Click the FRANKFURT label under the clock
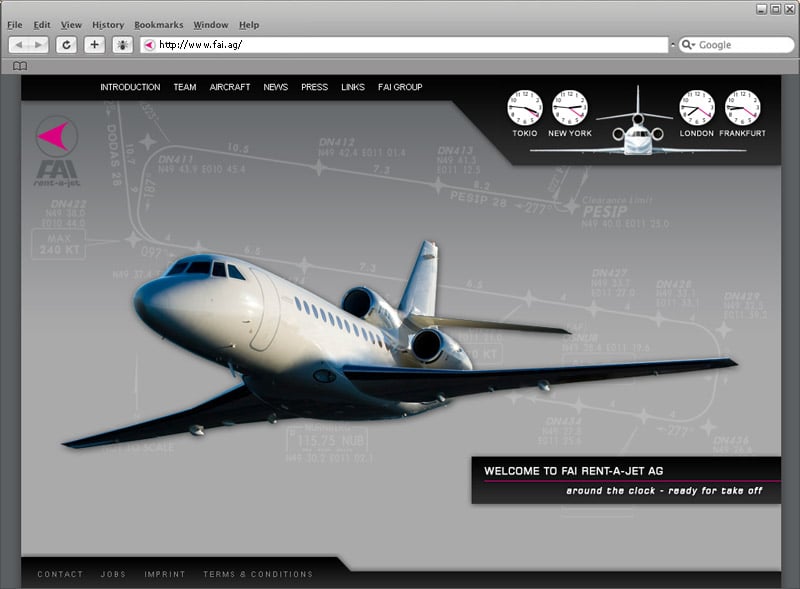This screenshot has width=800, height=589. tap(742, 133)
